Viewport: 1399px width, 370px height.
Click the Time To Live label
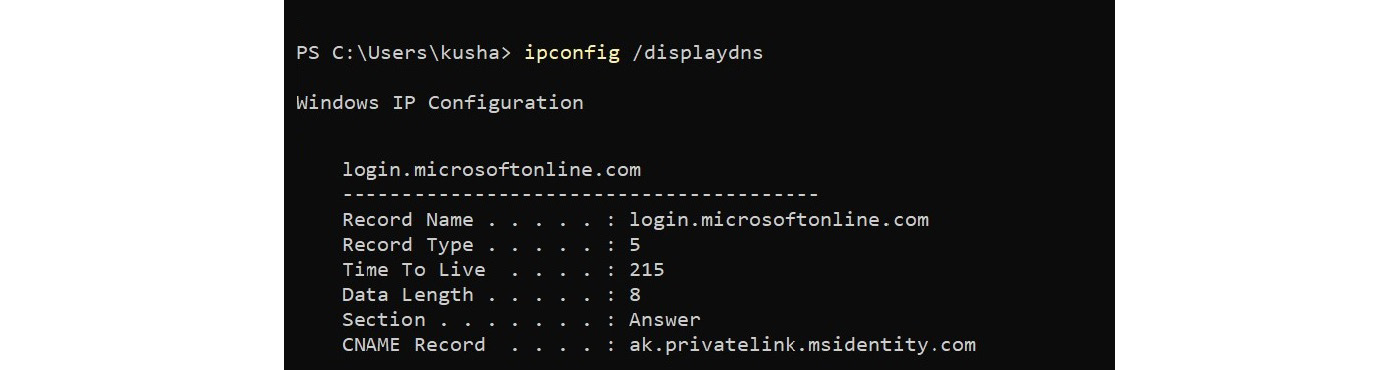pyautogui.click(x=413, y=270)
